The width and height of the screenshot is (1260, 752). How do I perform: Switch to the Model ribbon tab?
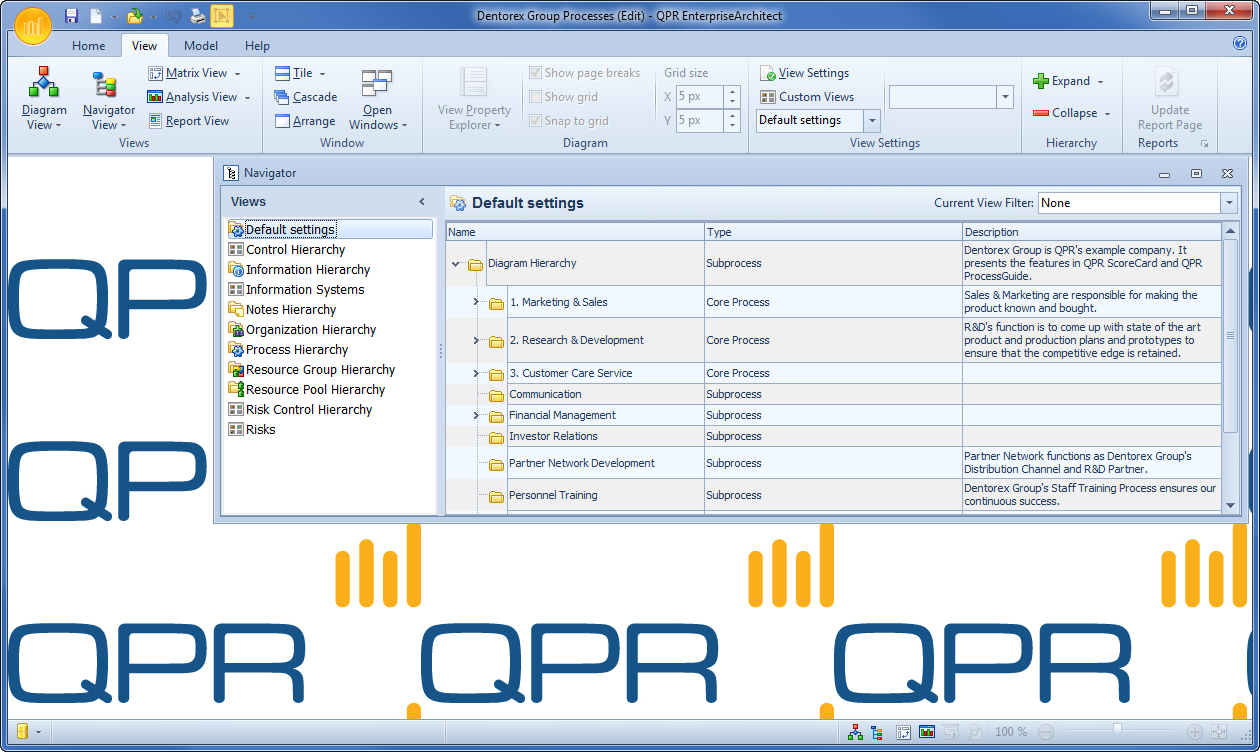(x=200, y=46)
